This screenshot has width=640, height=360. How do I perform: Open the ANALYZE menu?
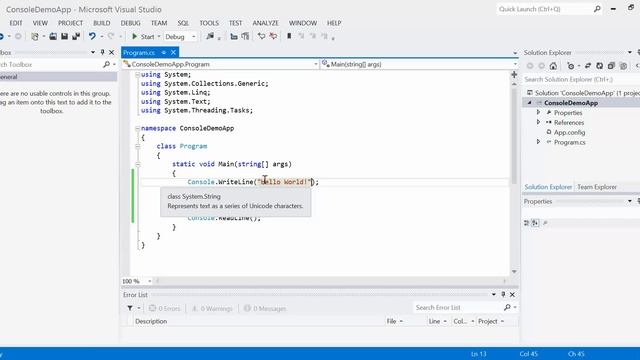pos(265,23)
